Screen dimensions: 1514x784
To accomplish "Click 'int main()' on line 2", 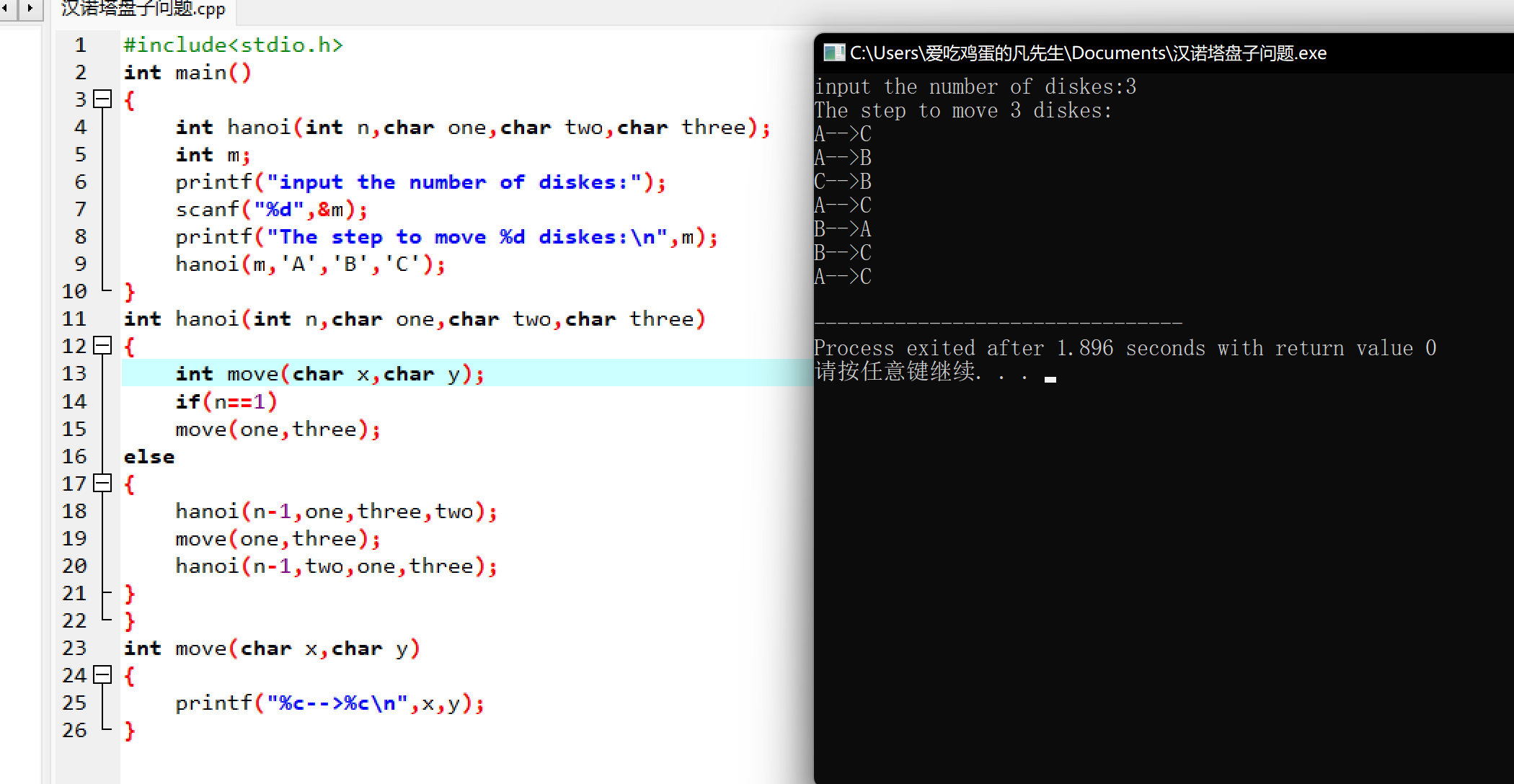I will [187, 73].
